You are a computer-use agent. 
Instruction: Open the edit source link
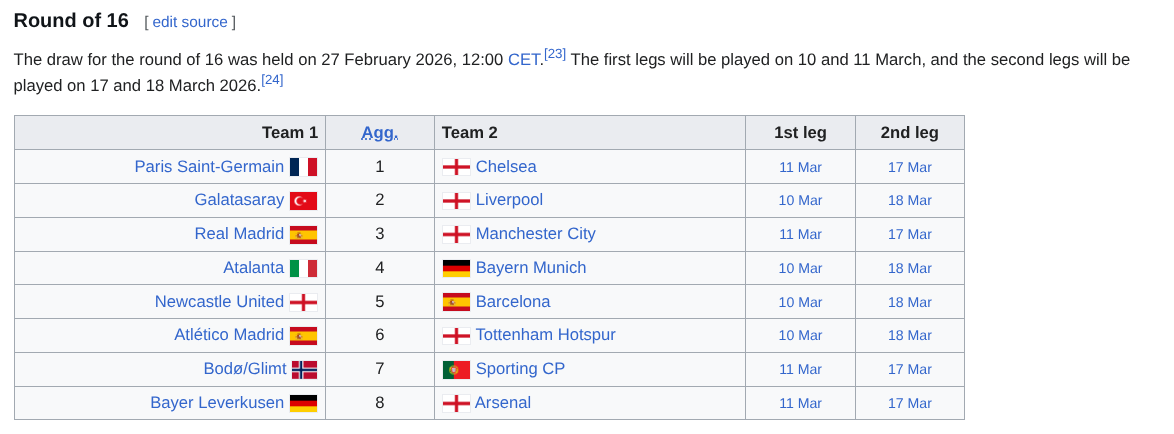tap(190, 22)
